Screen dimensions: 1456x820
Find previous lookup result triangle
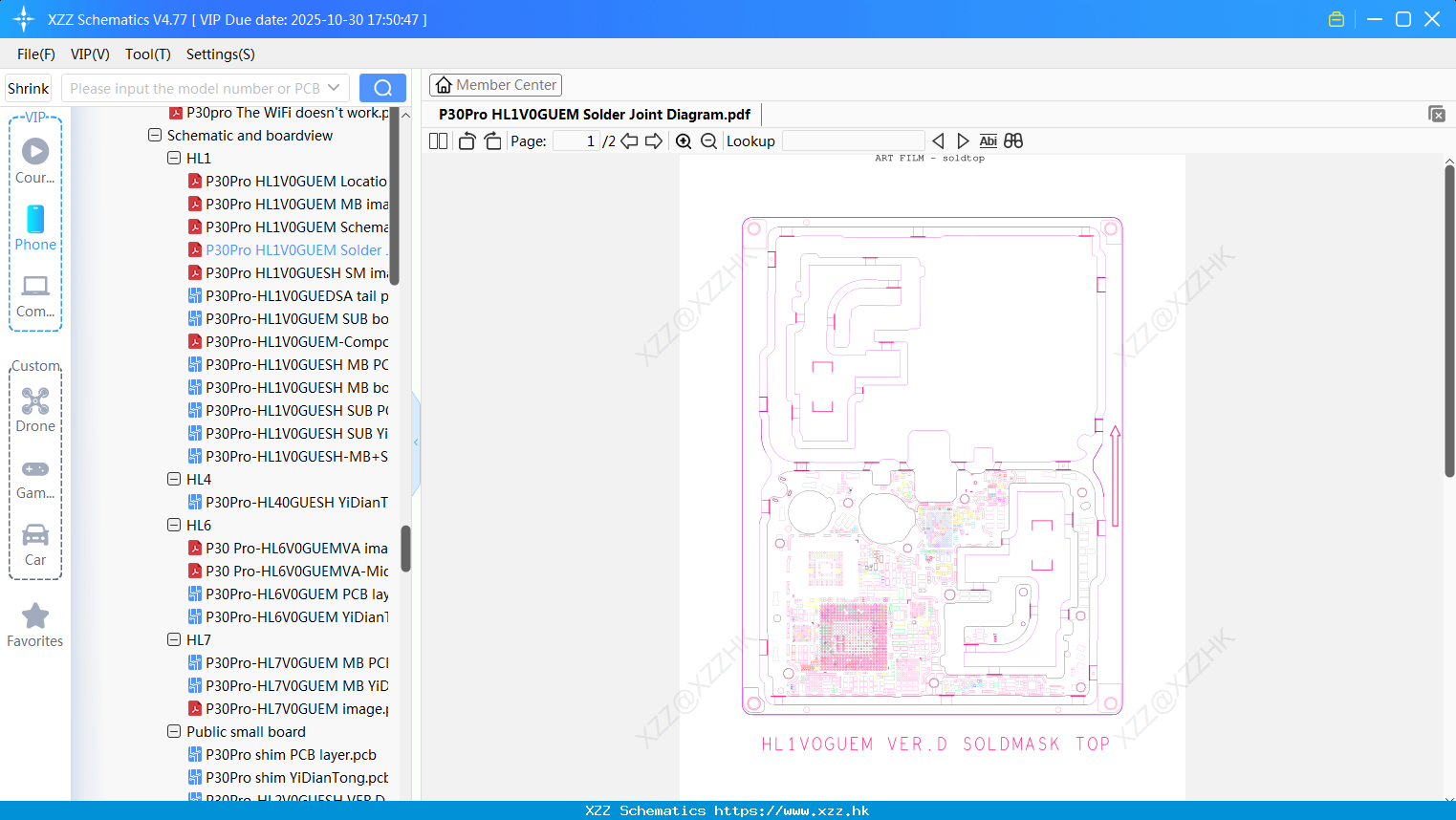[938, 141]
